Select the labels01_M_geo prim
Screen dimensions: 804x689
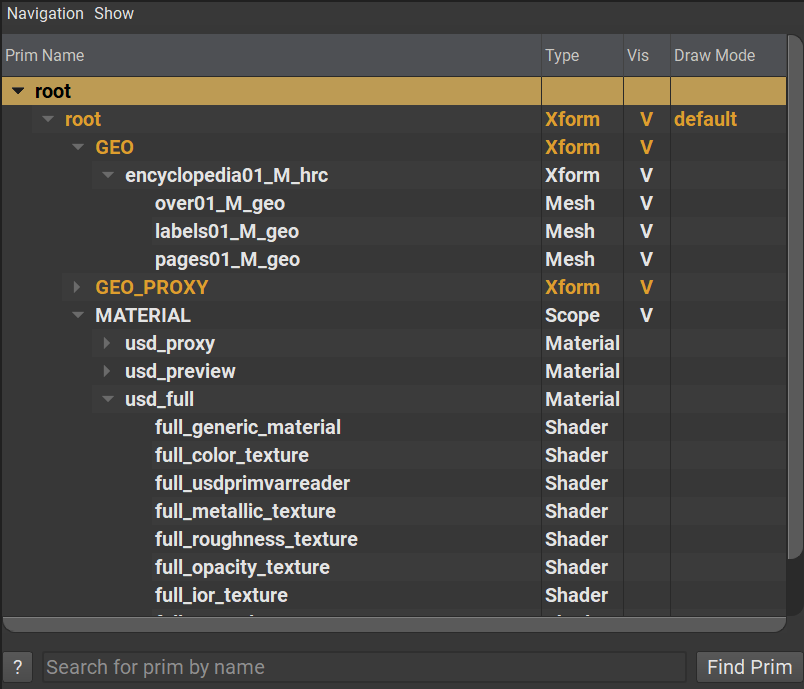tap(226, 231)
